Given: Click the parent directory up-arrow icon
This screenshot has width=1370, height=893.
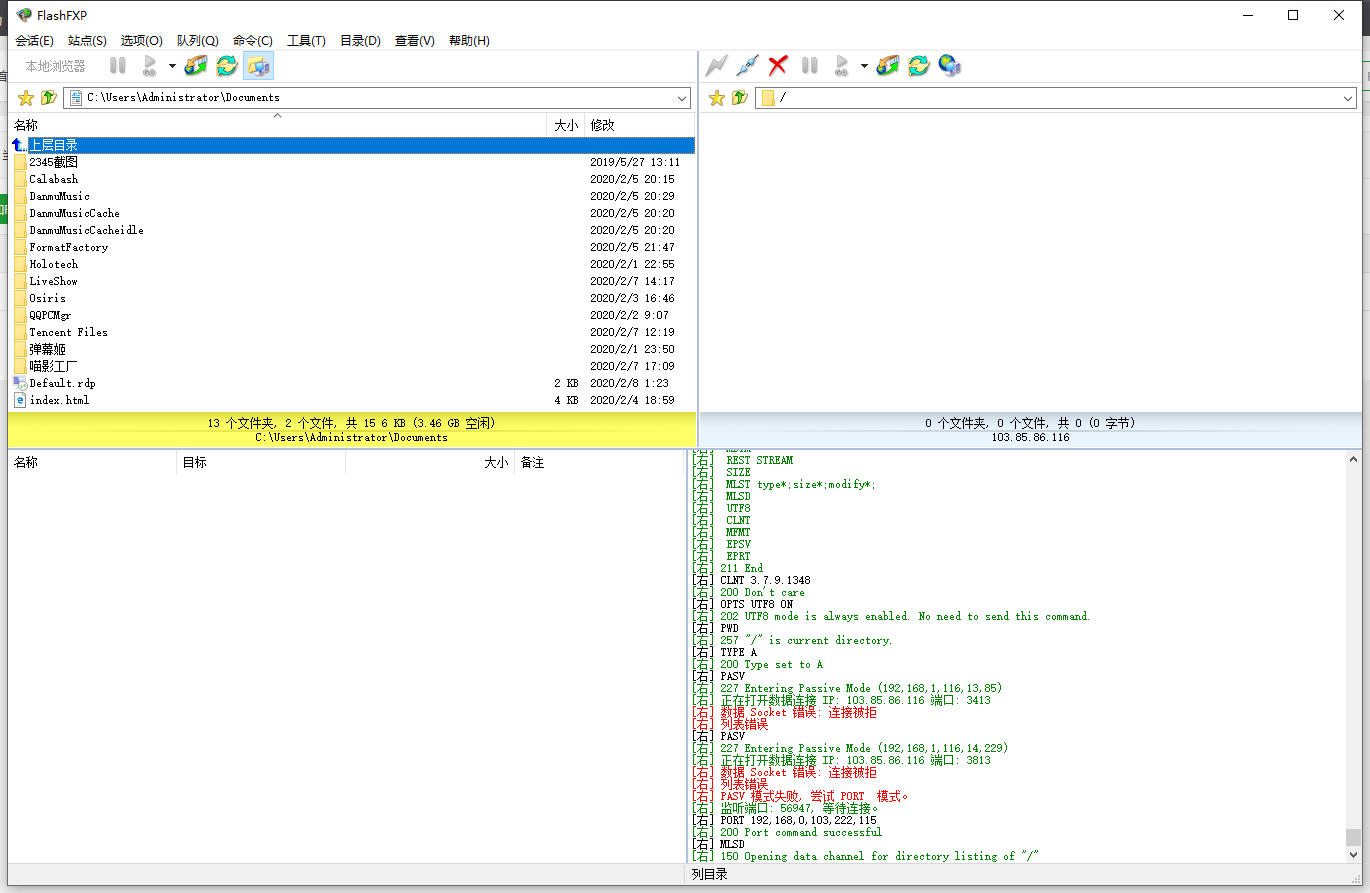Looking at the screenshot, I should pos(20,145).
